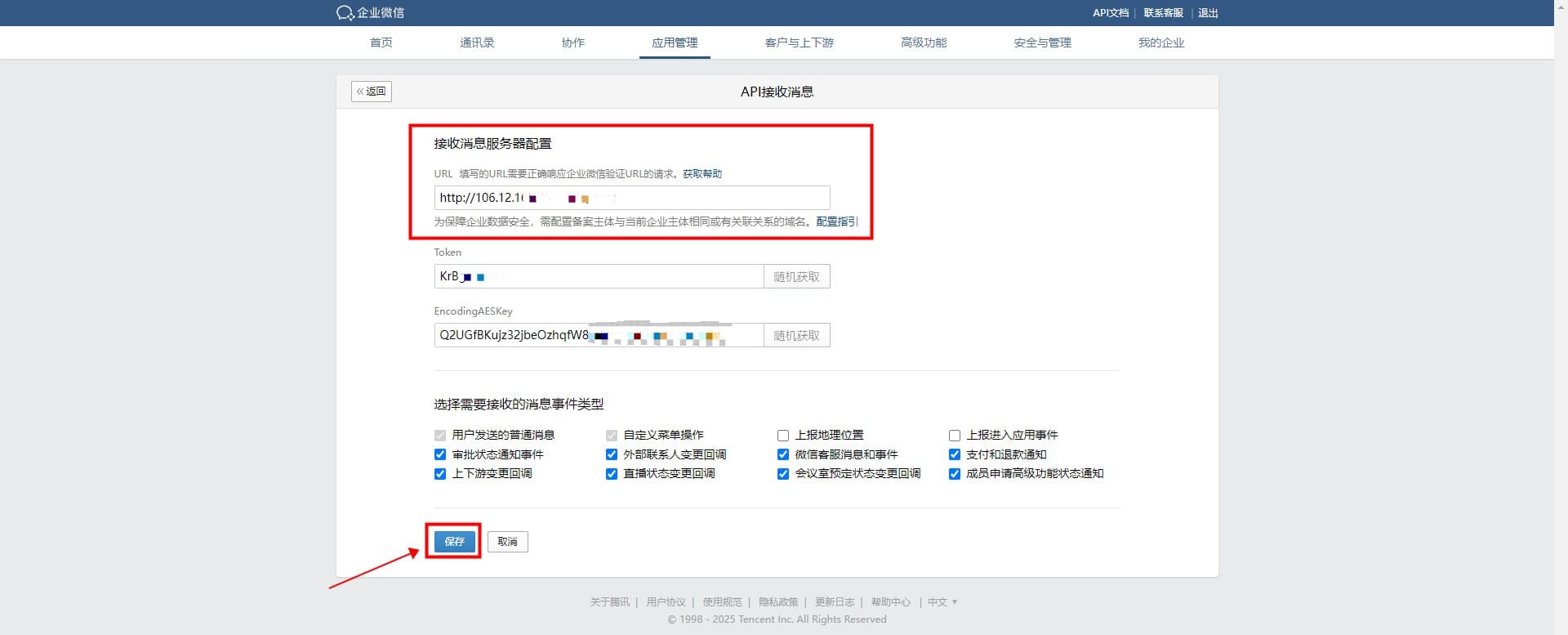Switch to the 通讯录 tab

tap(477, 42)
